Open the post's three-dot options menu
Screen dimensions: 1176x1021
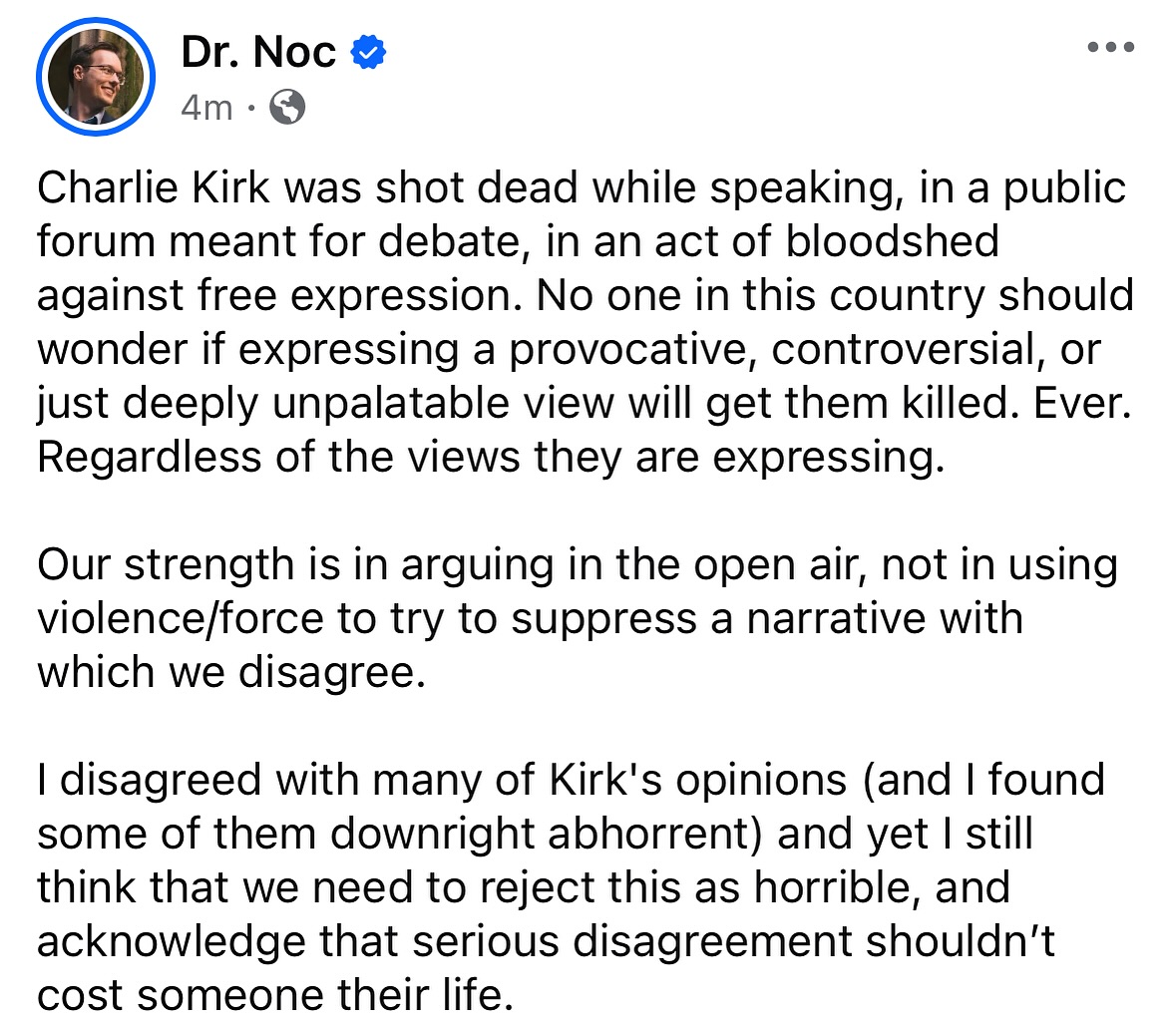click(1110, 47)
